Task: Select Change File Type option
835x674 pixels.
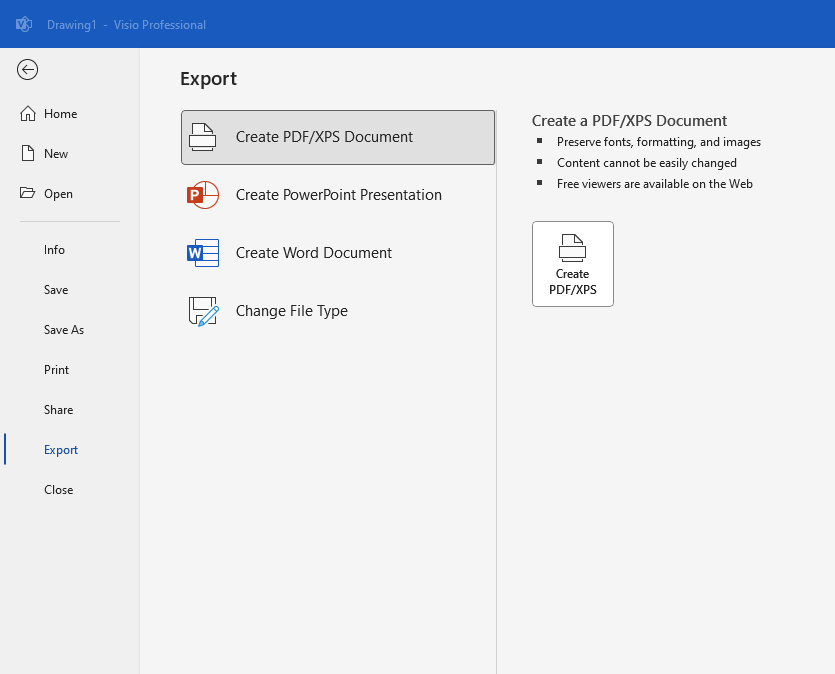Action: point(338,311)
